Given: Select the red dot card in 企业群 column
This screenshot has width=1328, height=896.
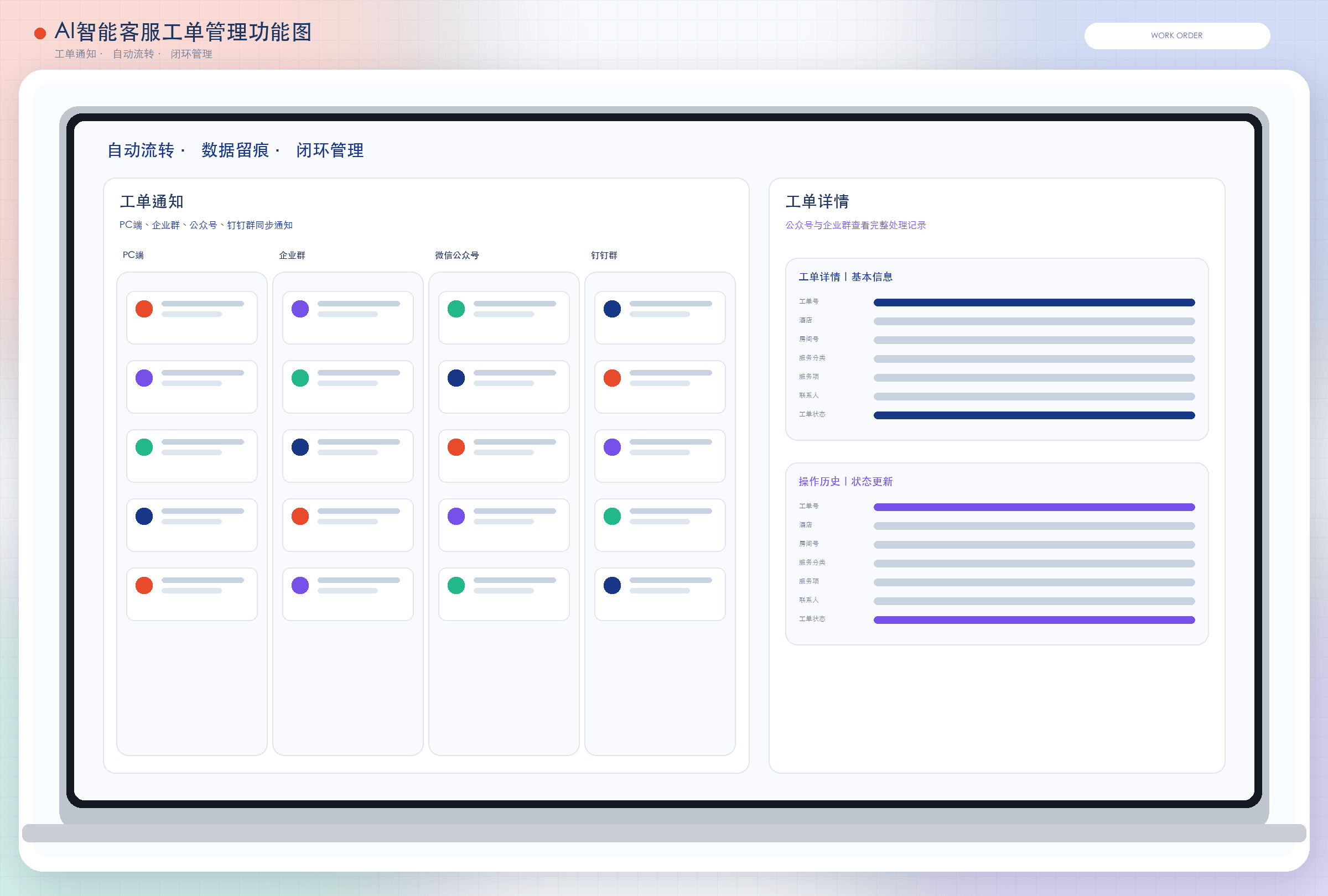Looking at the screenshot, I should 347,525.
